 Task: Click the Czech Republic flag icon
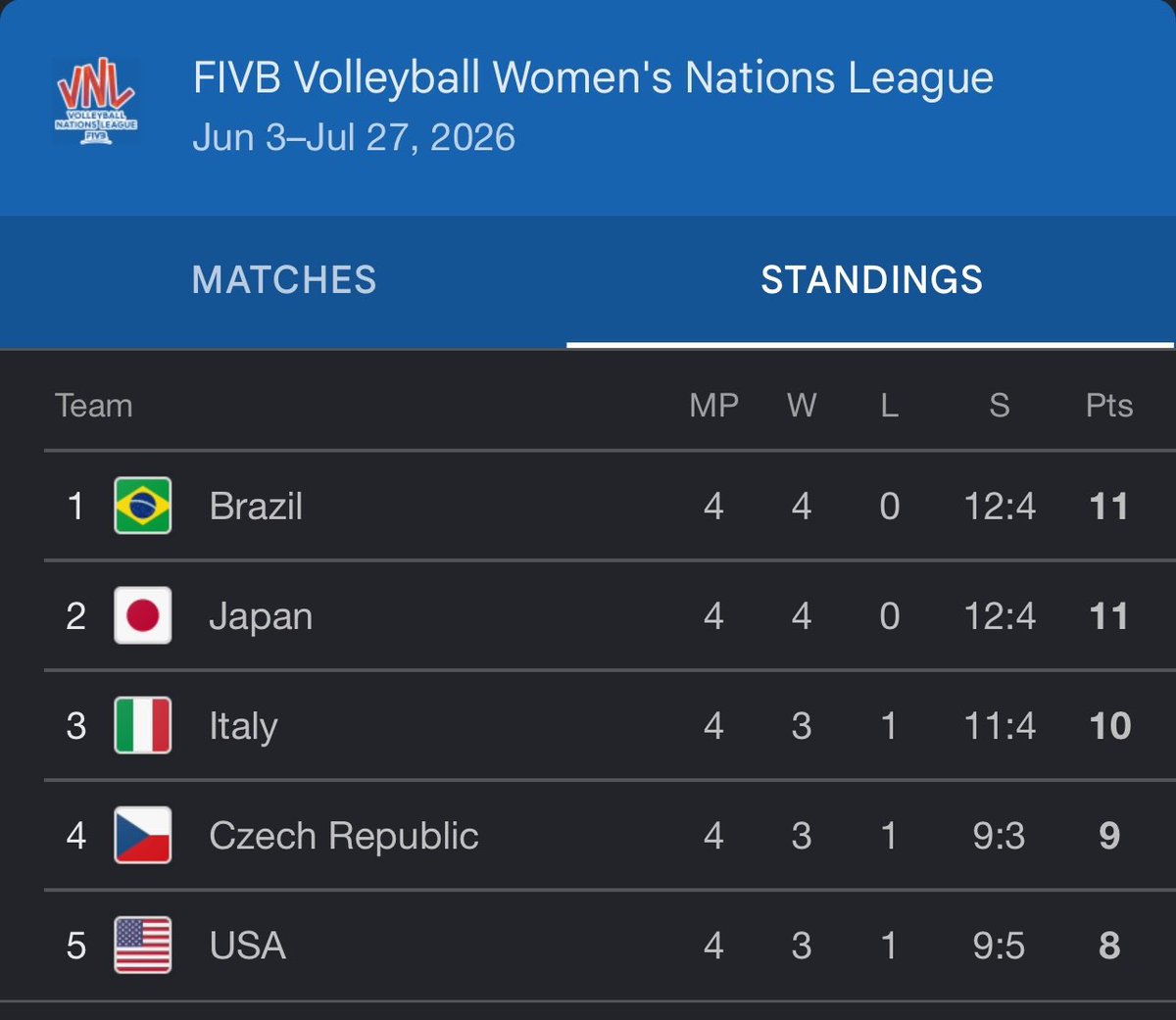143,835
